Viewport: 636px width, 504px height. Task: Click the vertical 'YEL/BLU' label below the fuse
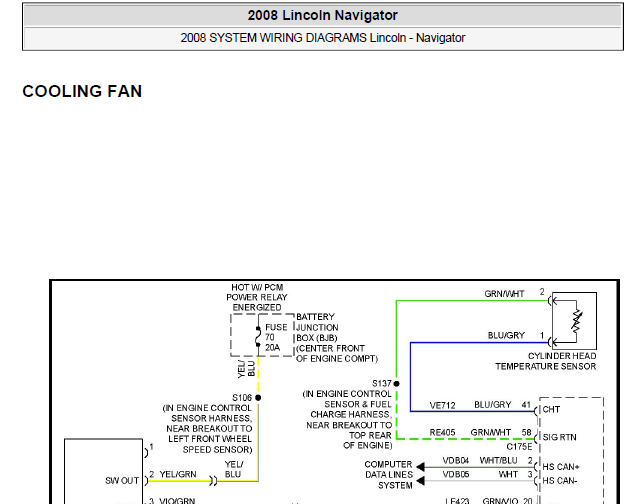[x=246, y=369]
